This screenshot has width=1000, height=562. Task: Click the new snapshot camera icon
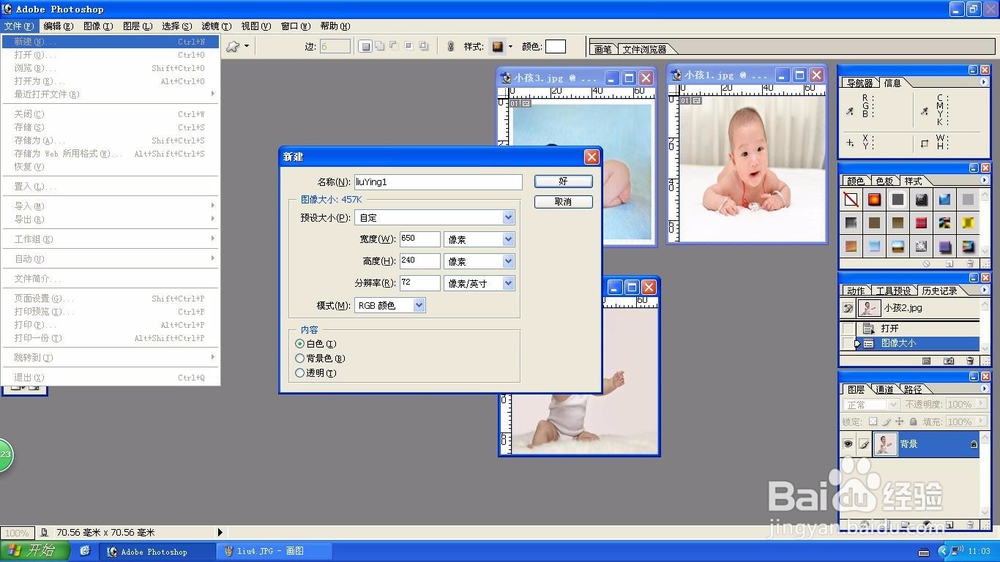click(949, 361)
